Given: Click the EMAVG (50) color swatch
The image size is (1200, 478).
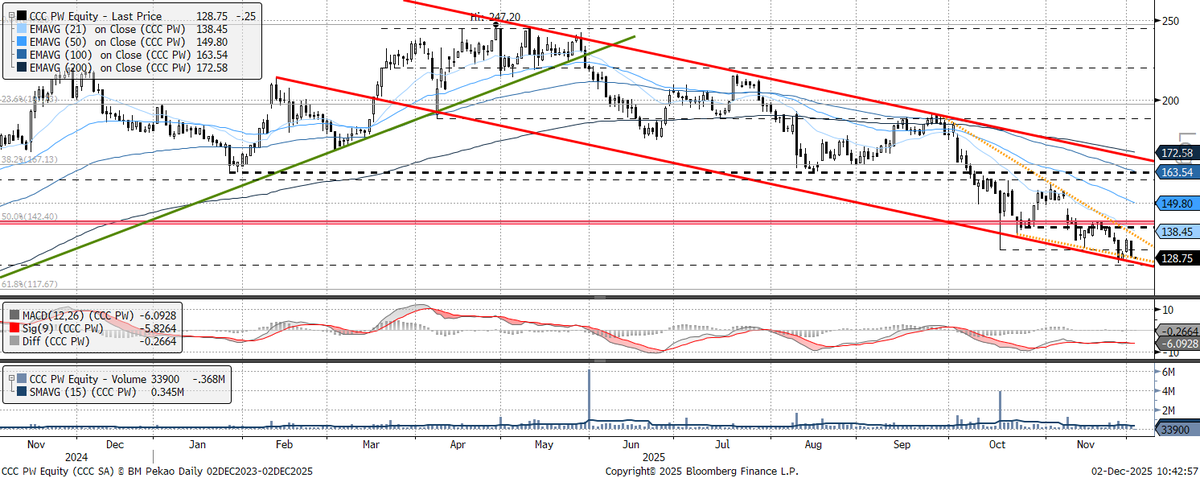Looking at the screenshot, I should click(x=24, y=43).
